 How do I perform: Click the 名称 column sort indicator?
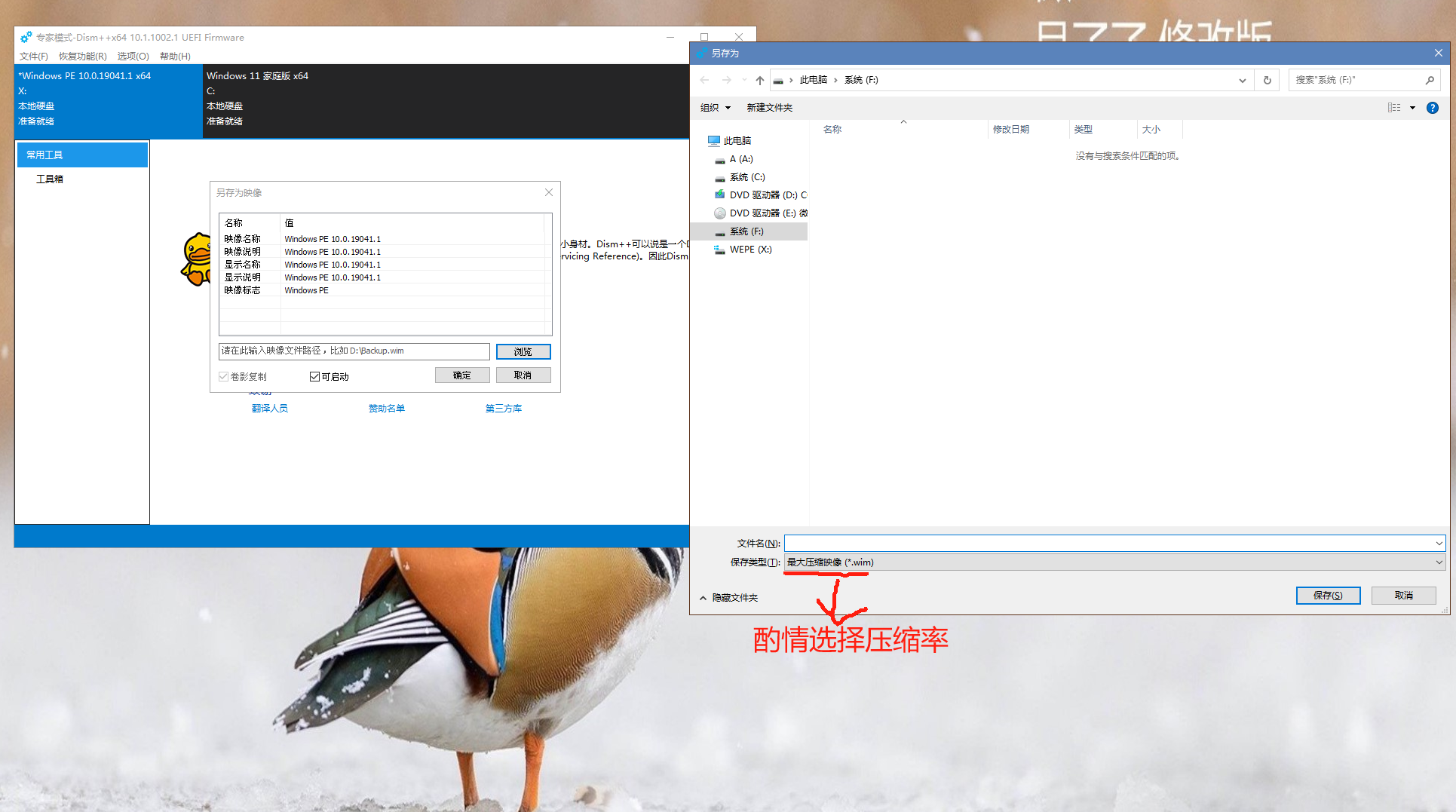pos(903,123)
